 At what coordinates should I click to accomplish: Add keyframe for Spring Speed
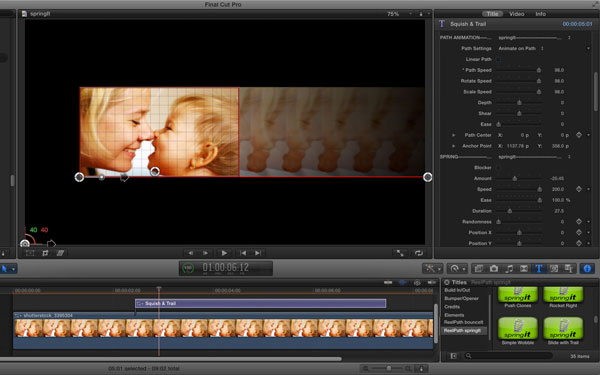(x=579, y=189)
